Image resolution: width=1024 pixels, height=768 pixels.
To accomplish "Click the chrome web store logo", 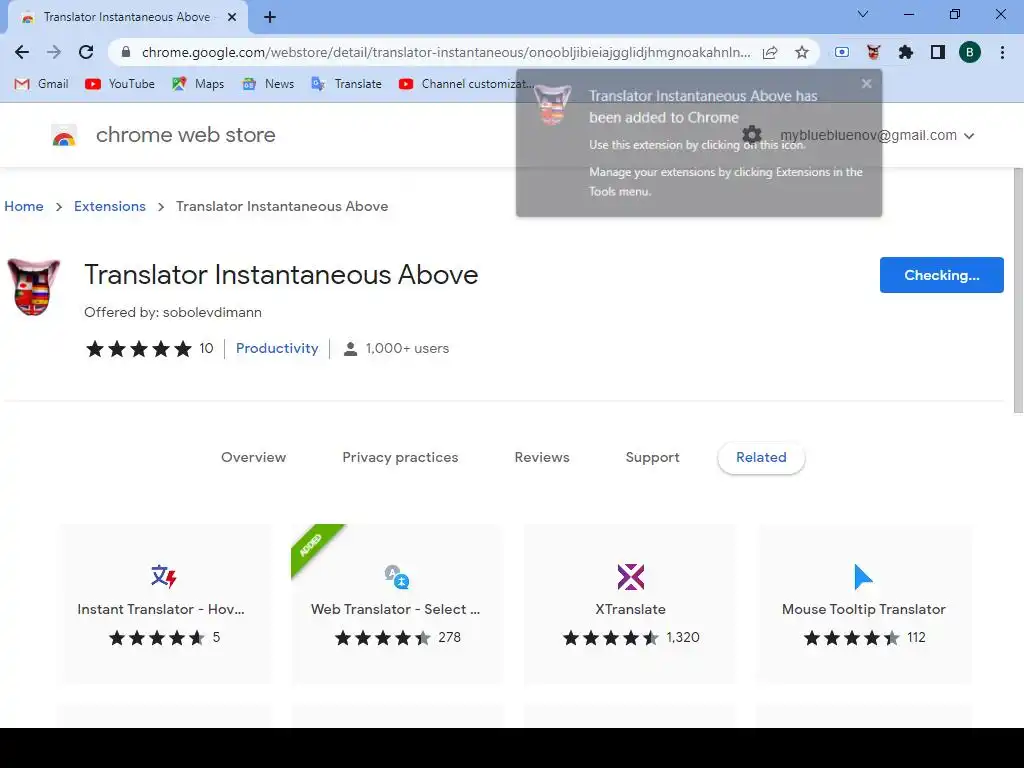I will (163, 135).
